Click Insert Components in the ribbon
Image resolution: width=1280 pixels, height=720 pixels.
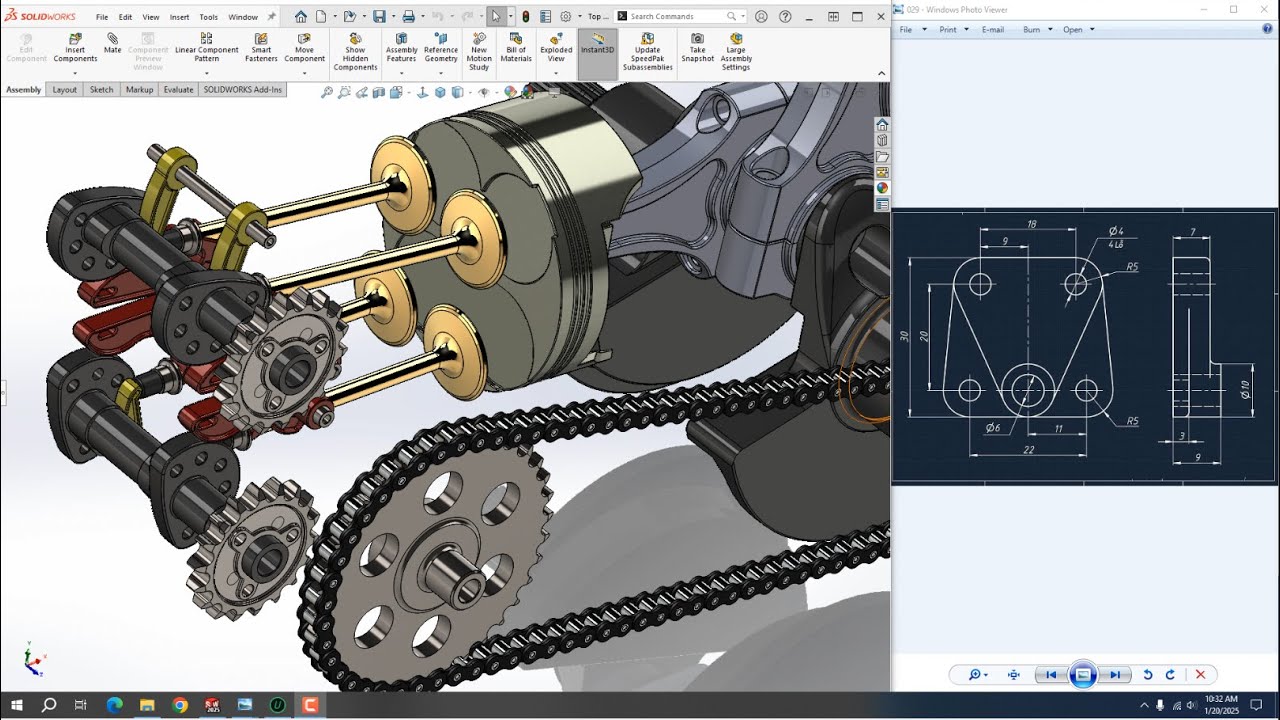[75, 48]
